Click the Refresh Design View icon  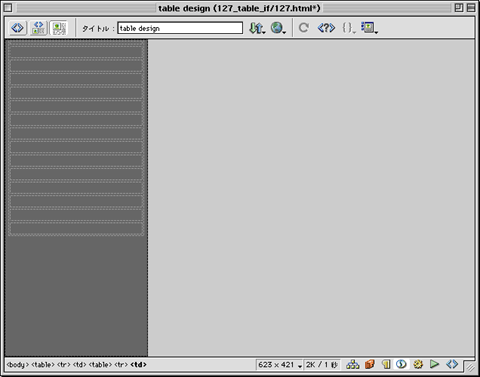pos(303,28)
